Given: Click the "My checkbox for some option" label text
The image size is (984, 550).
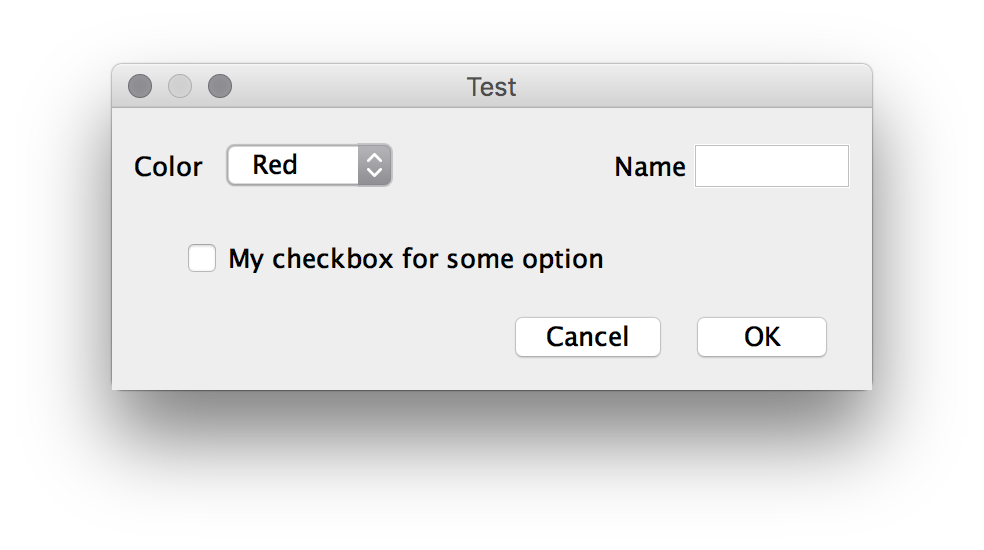Looking at the screenshot, I should (x=415, y=259).
